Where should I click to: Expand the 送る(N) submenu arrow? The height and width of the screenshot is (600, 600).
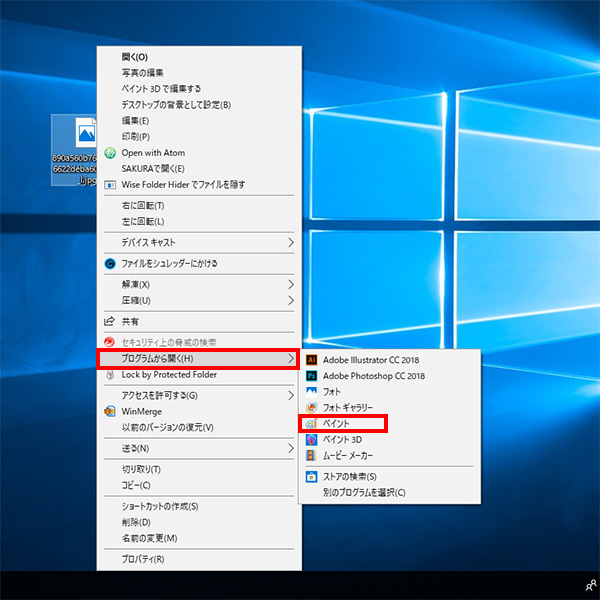291,448
